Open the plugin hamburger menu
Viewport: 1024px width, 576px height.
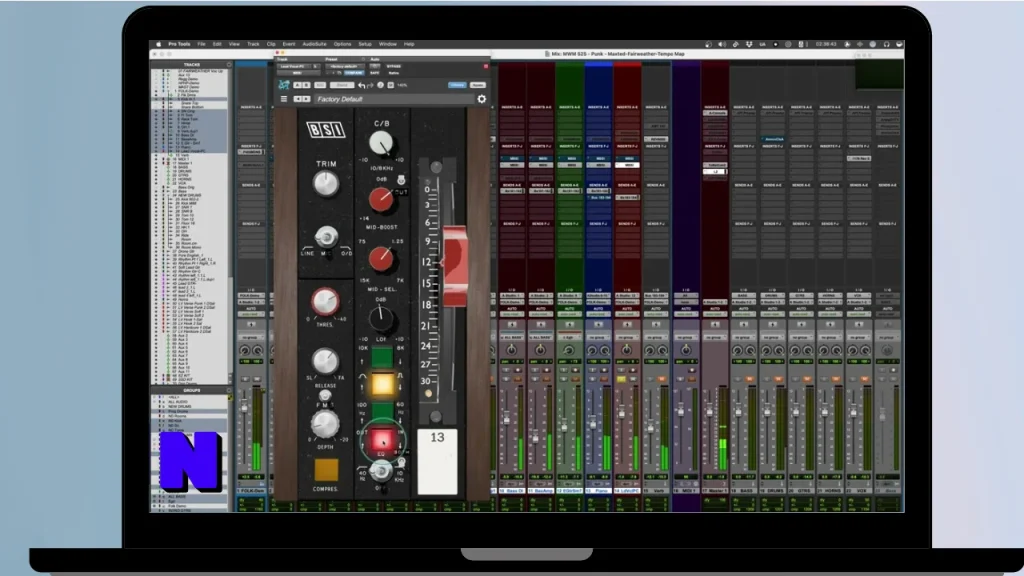(283, 99)
